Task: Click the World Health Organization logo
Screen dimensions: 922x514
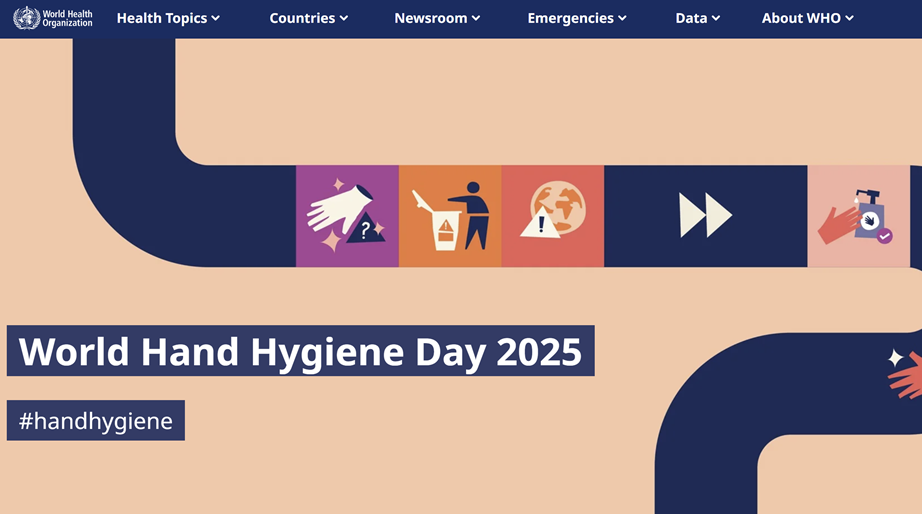Action: pyautogui.click(x=53, y=18)
